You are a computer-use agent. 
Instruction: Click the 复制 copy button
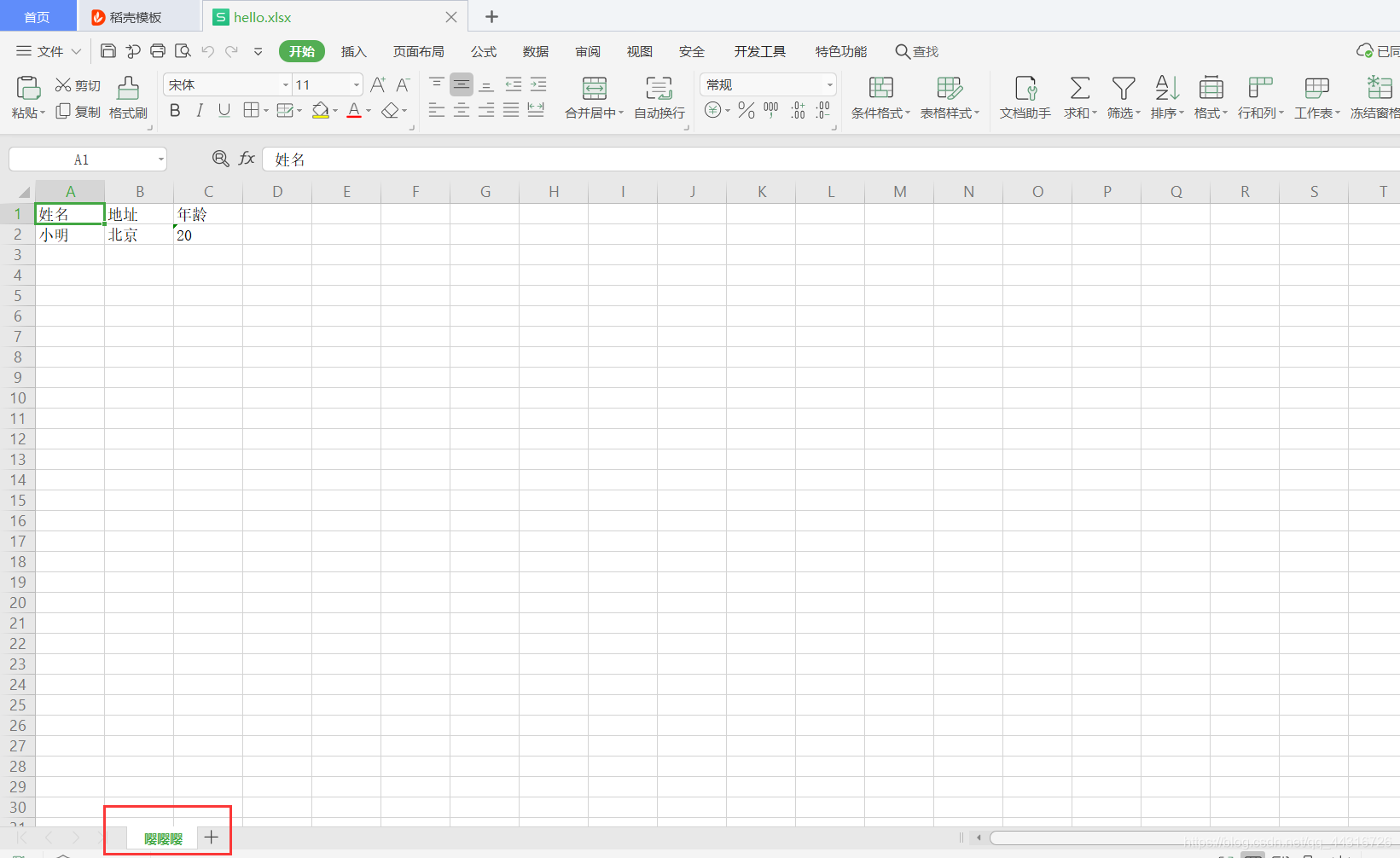click(x=78, y=112)
